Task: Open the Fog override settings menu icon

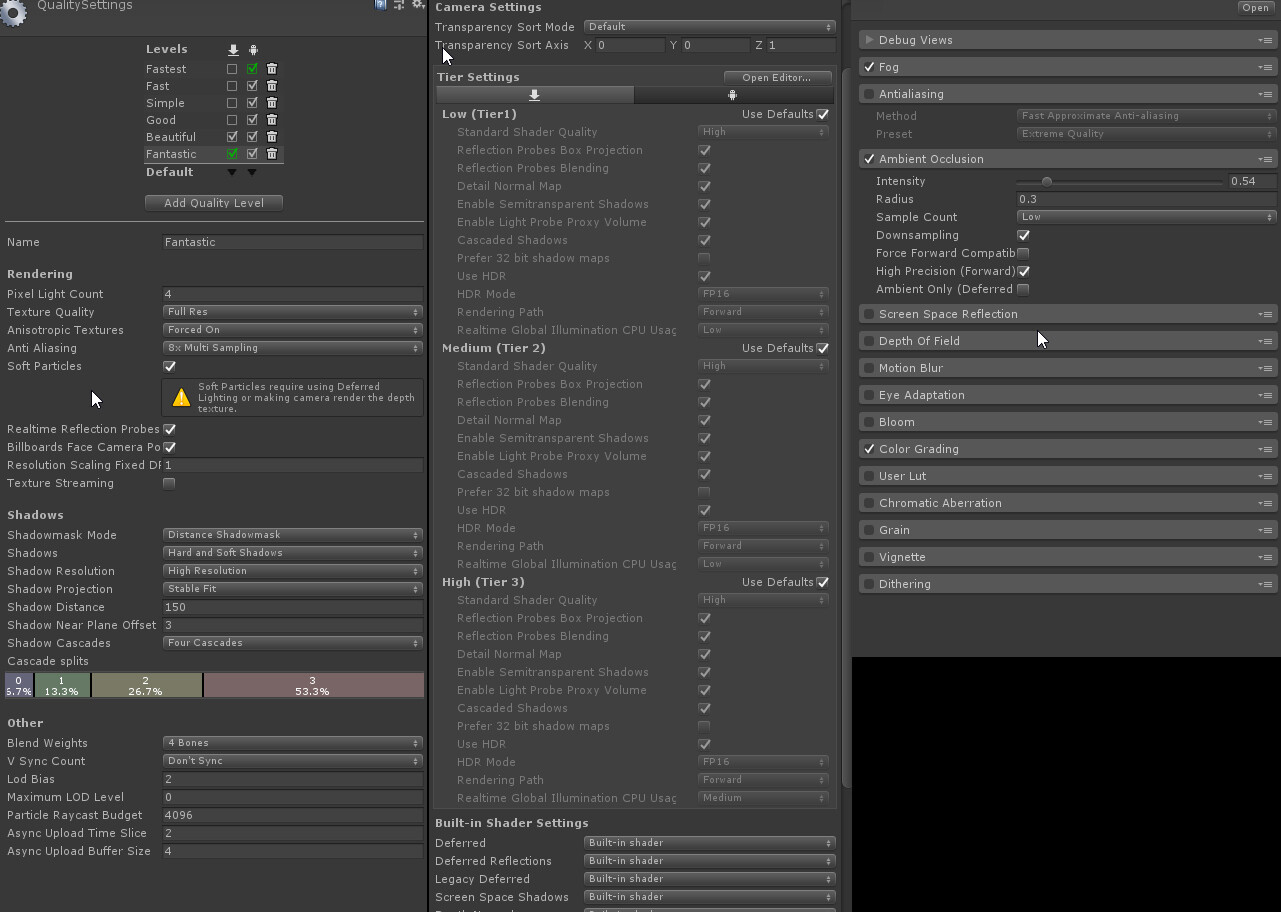Action: pyautogui.click(x=1266, y=66)
